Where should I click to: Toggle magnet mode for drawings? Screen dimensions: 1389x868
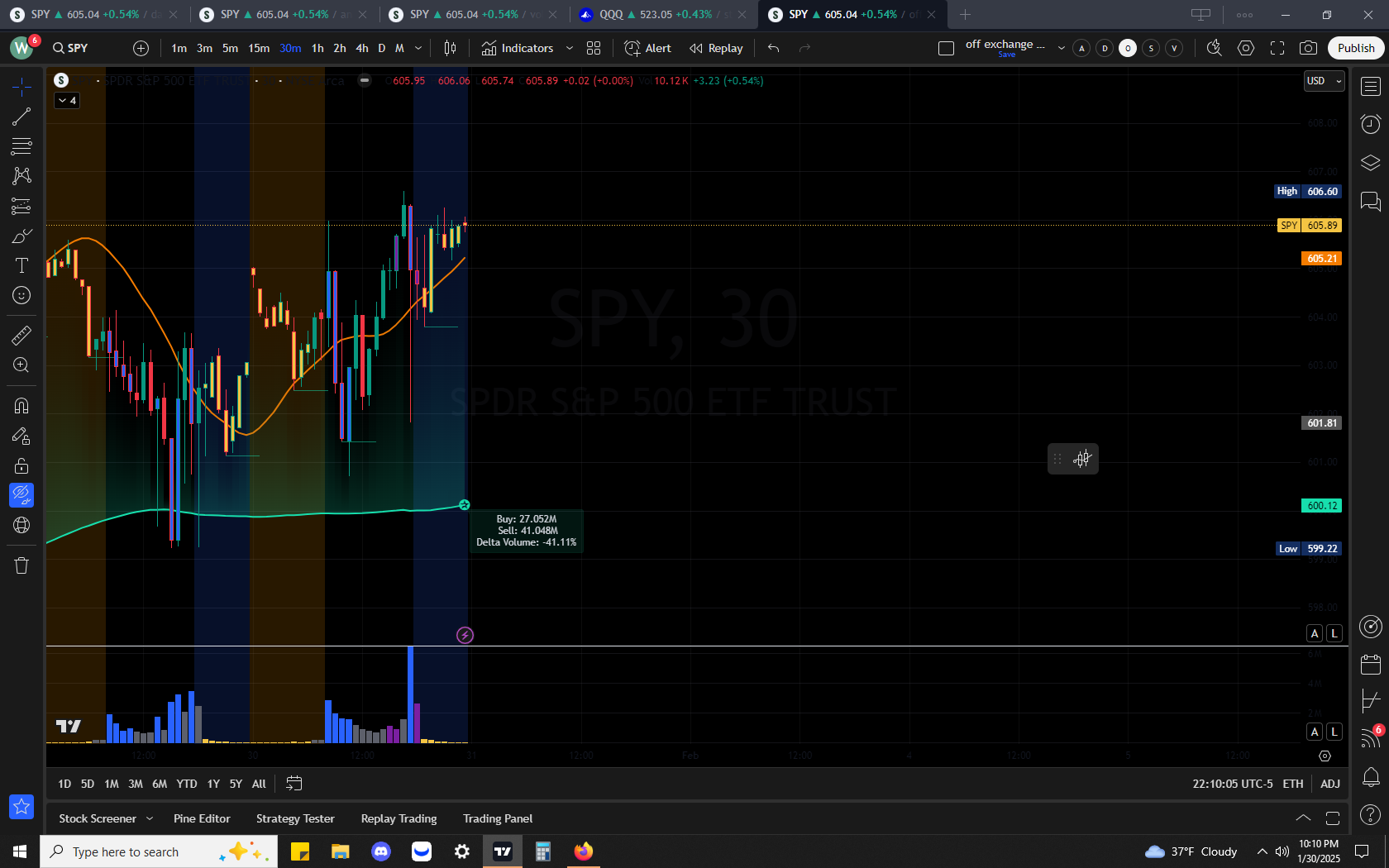click(x=21, y=406)
